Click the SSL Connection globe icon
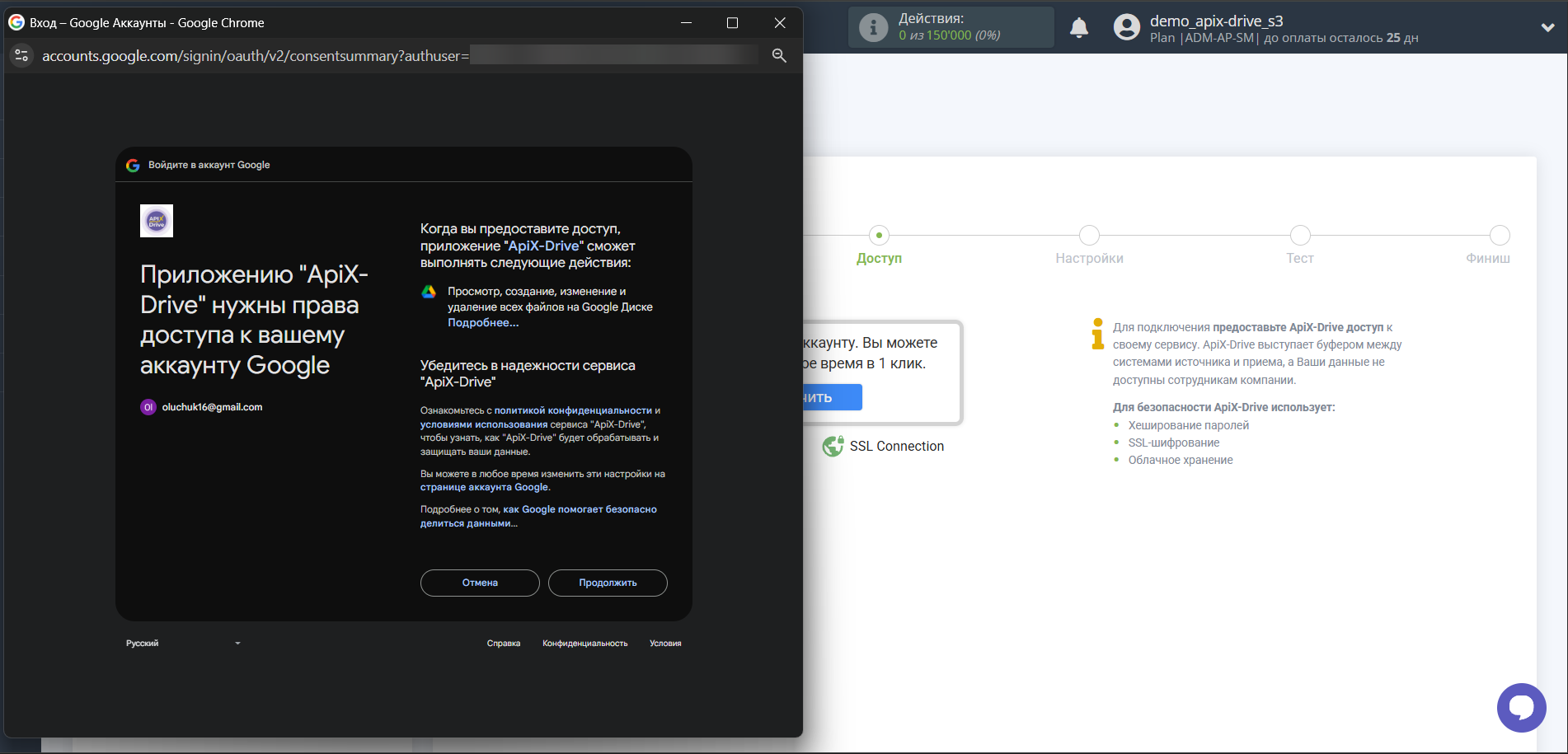Image resolution: width=1568 pixels, height=754 pixels. coord(833,446)
